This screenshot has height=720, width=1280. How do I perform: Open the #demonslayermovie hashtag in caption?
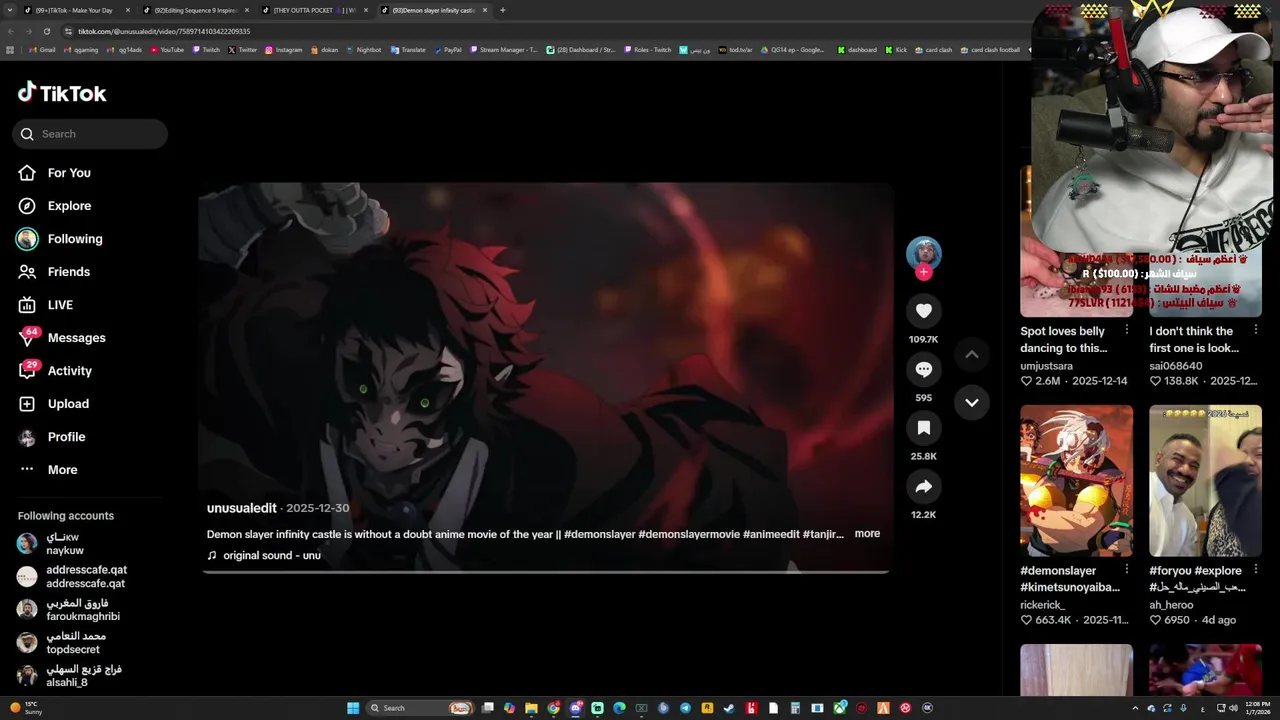click(x=688, y=534)
